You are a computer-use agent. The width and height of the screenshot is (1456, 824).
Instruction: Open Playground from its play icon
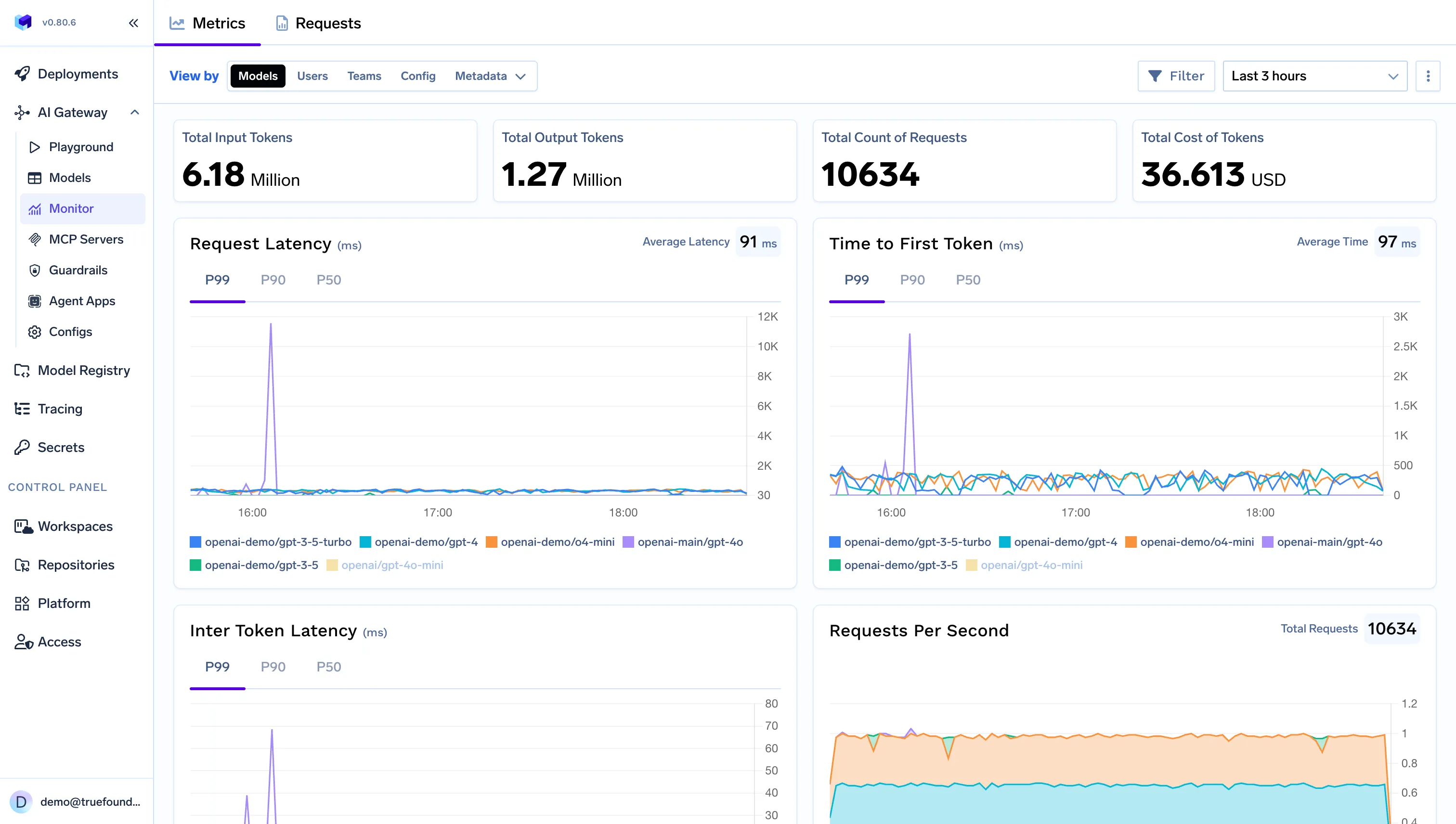[x=35, y=147]
